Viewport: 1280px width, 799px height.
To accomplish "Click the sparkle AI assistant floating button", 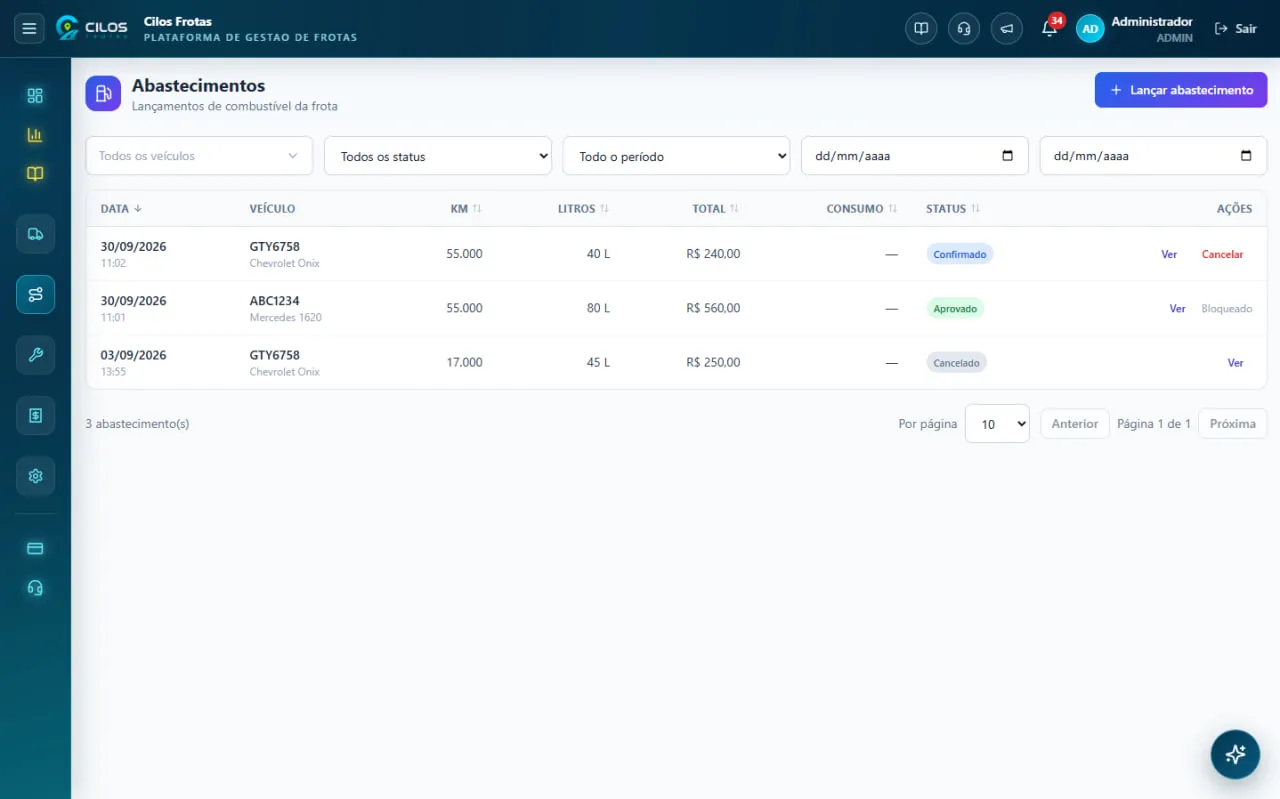I will [1235, 754].
